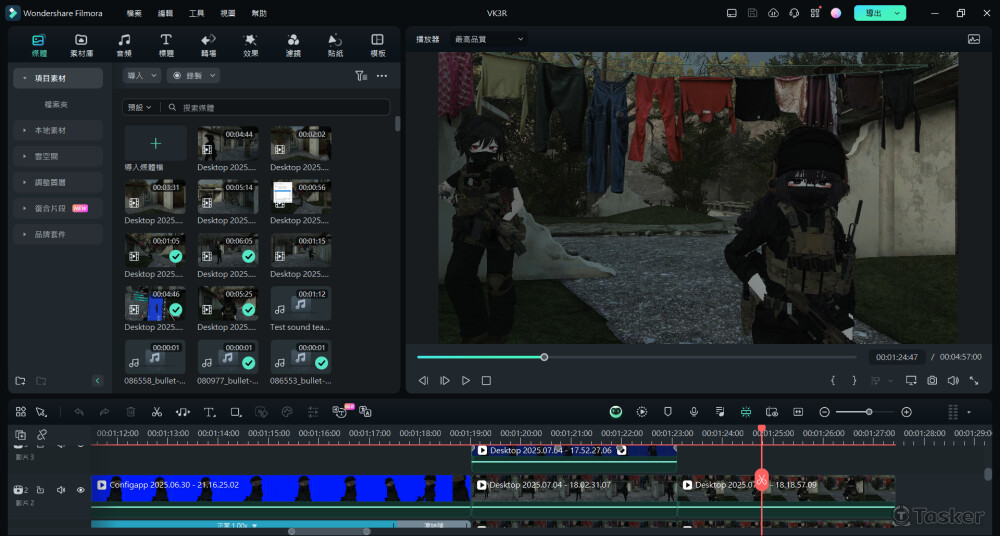The image size is (1000, 536).
Task: Click the search media input field
Action: tap(283, 107)
